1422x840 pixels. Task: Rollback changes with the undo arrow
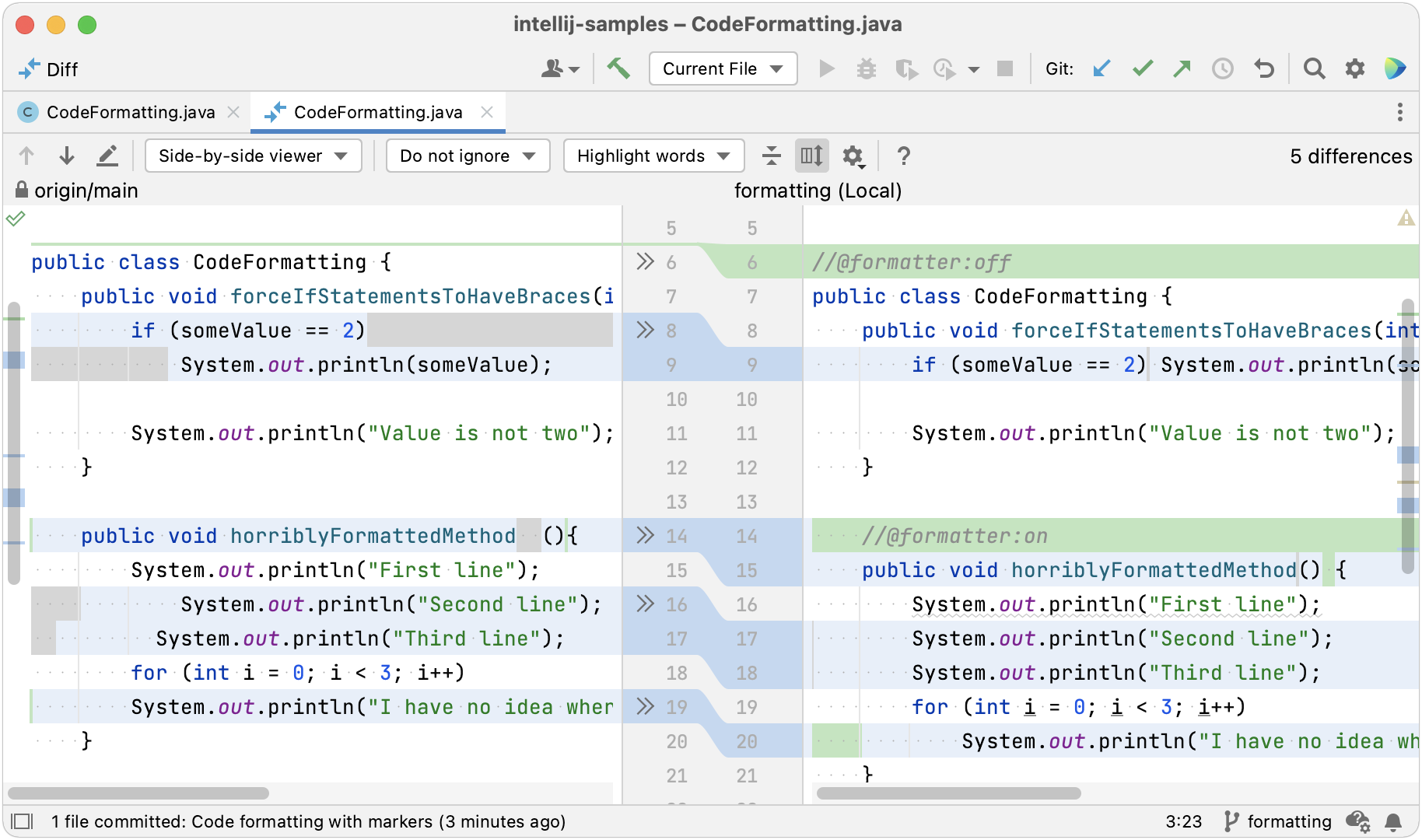pyautogui.click(x=1264, y=69)
